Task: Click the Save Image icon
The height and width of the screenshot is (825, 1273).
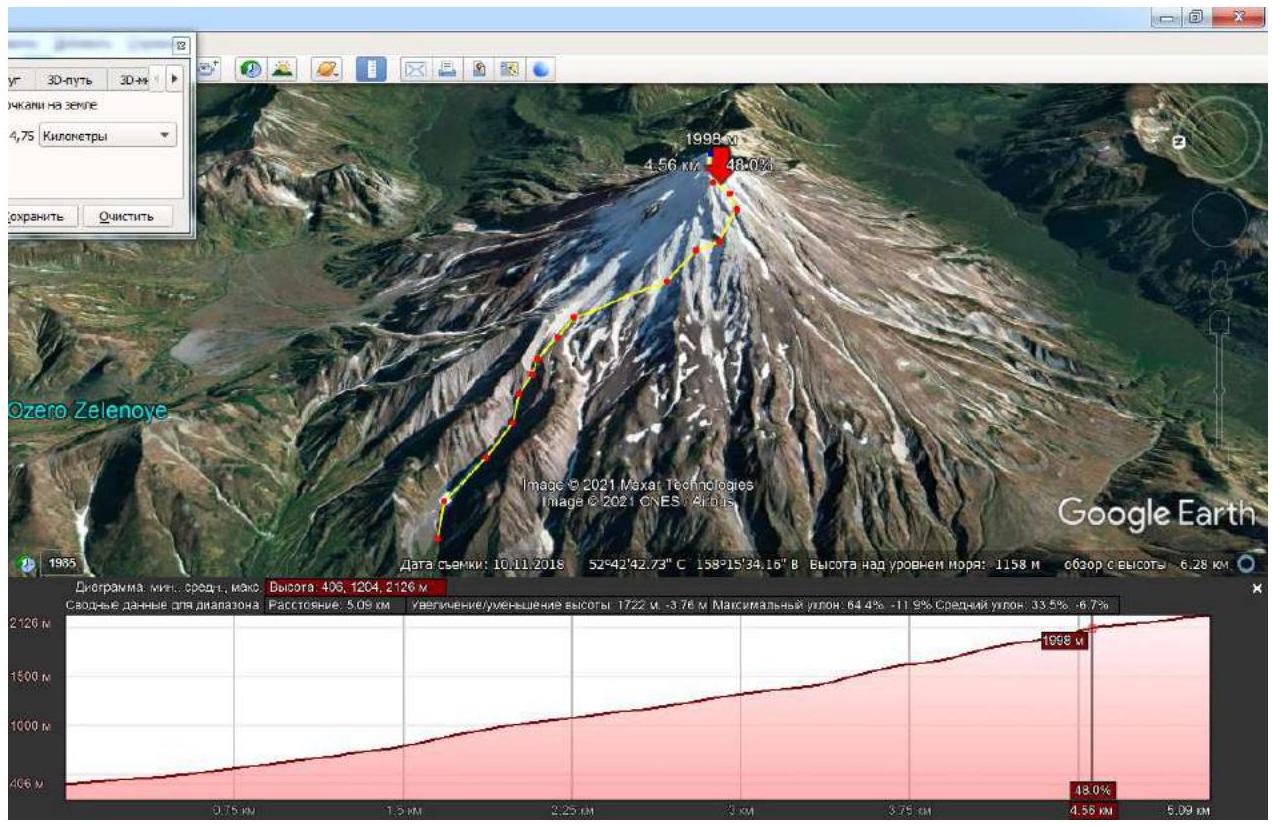Action: pos(479,69)
